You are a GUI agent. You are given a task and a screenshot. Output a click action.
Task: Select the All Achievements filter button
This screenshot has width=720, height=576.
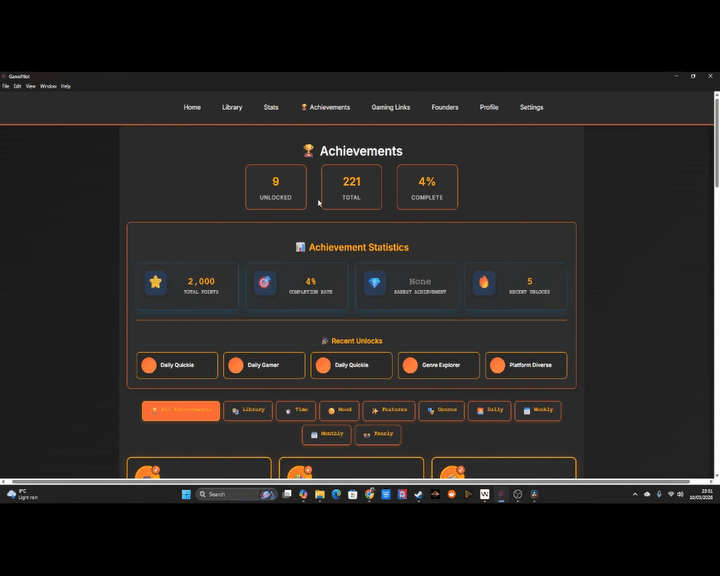[181, 410]
